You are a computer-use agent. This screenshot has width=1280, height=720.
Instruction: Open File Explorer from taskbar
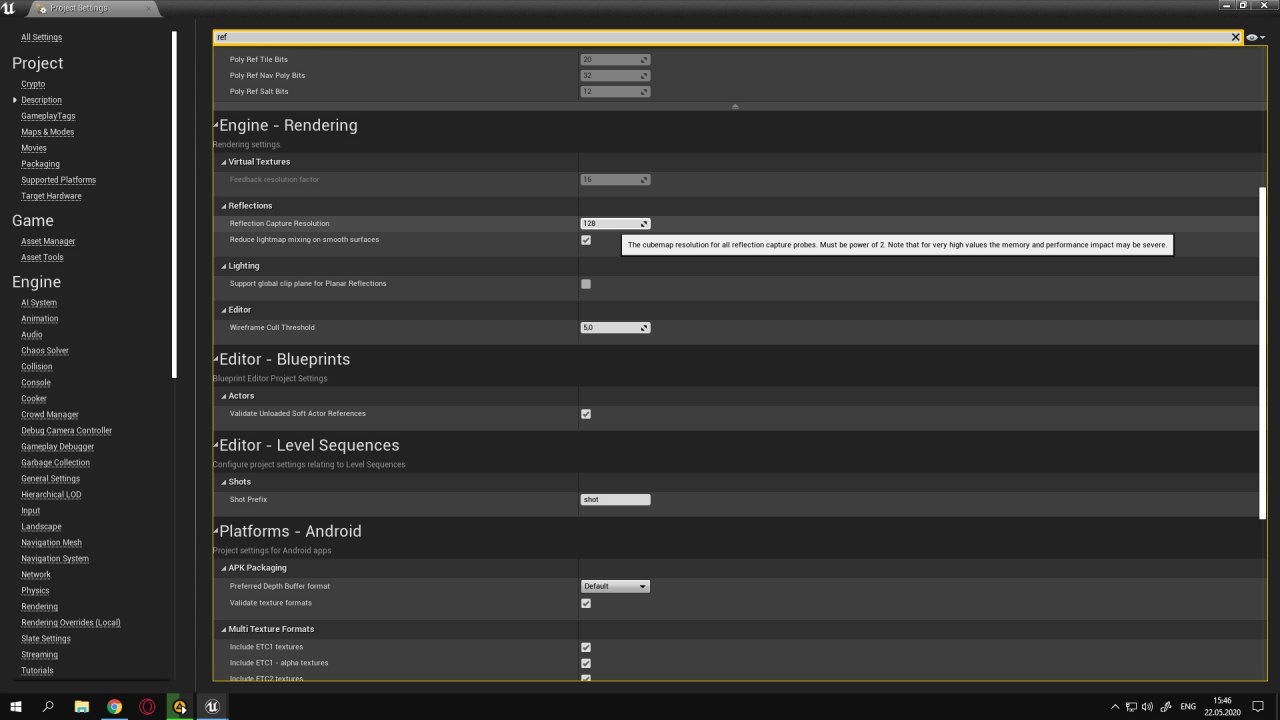82,706
